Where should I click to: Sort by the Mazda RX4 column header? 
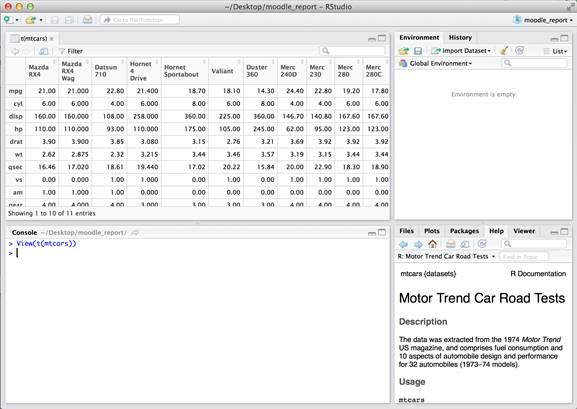pyautogui.click(x=42, y=71)
